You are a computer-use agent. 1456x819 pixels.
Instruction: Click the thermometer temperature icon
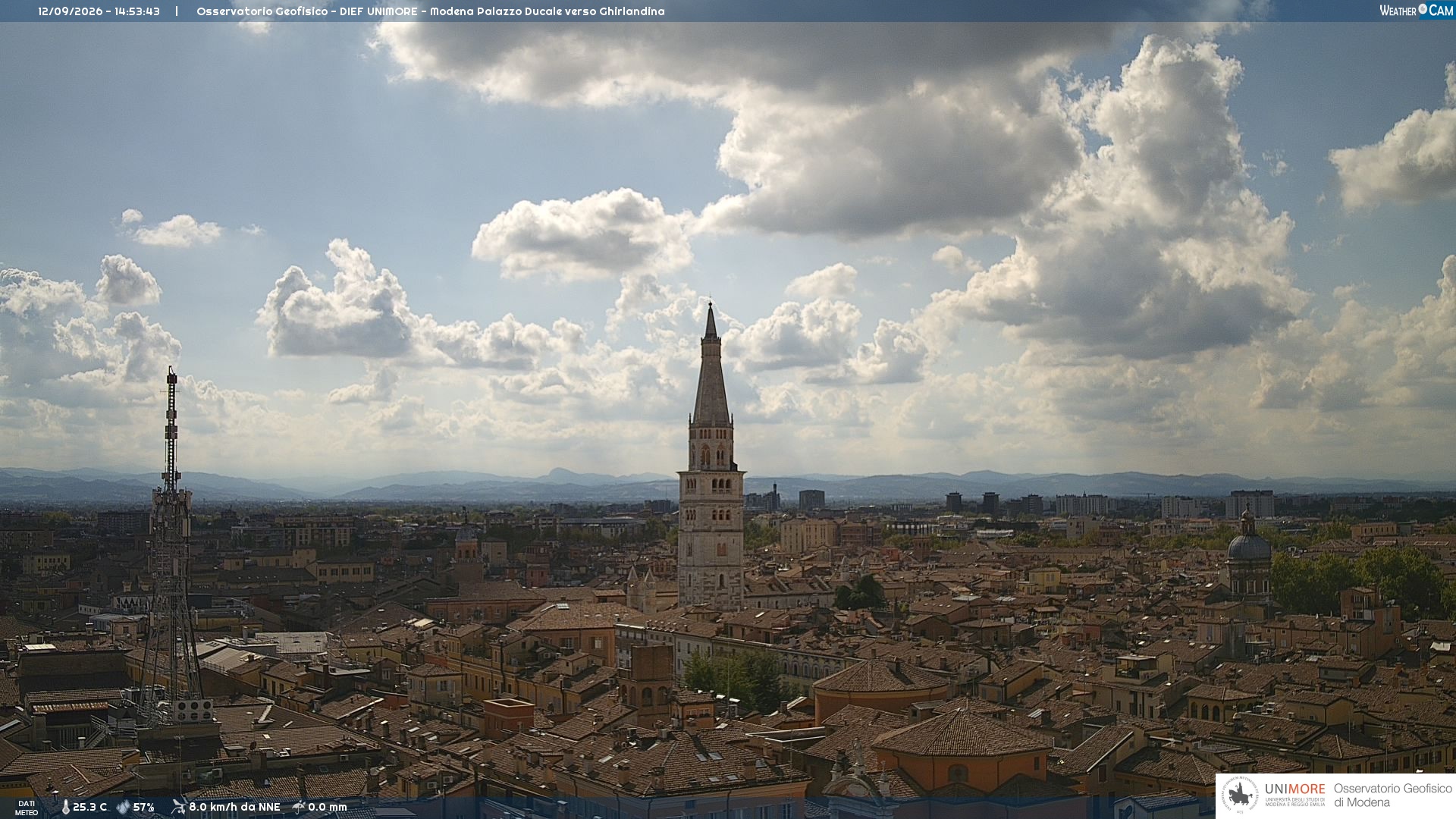(x=66, y=807)
